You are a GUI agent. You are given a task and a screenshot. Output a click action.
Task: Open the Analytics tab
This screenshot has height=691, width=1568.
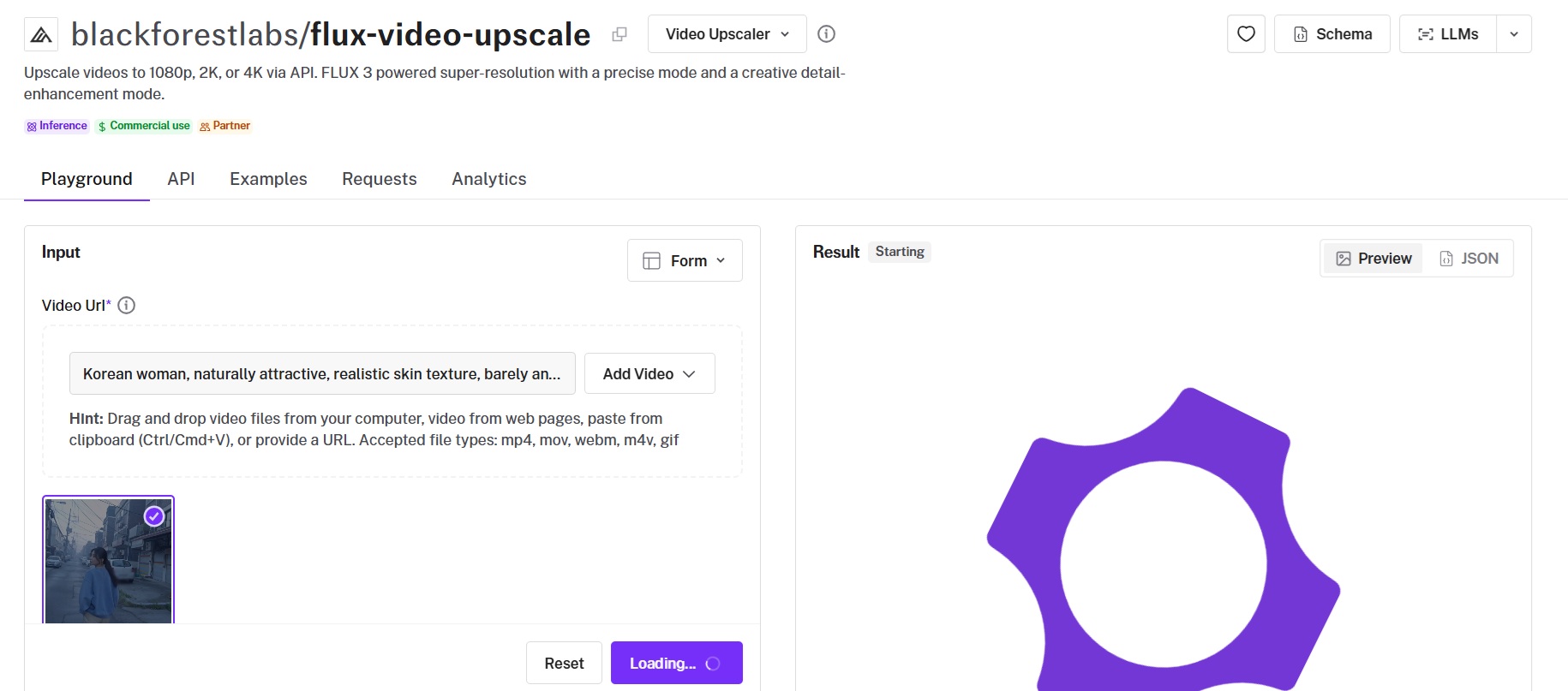[x=489, y=179]
